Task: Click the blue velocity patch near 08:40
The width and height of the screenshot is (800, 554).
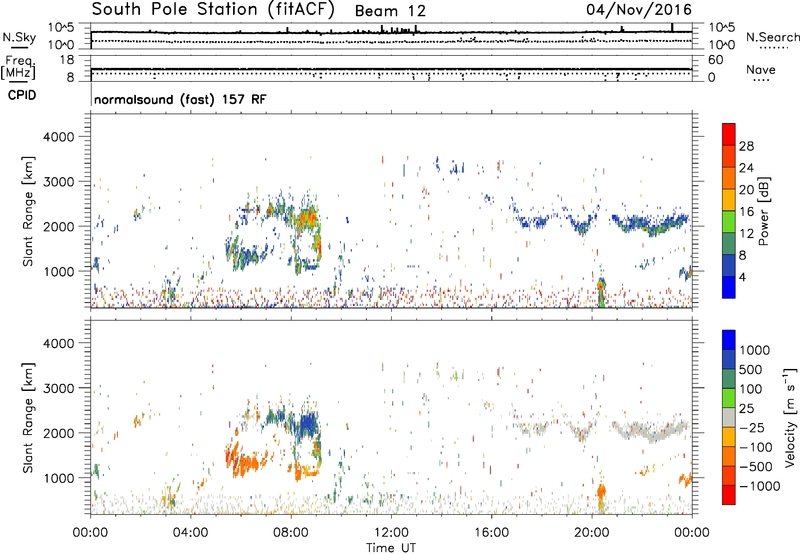Action: tap(308, 424)
